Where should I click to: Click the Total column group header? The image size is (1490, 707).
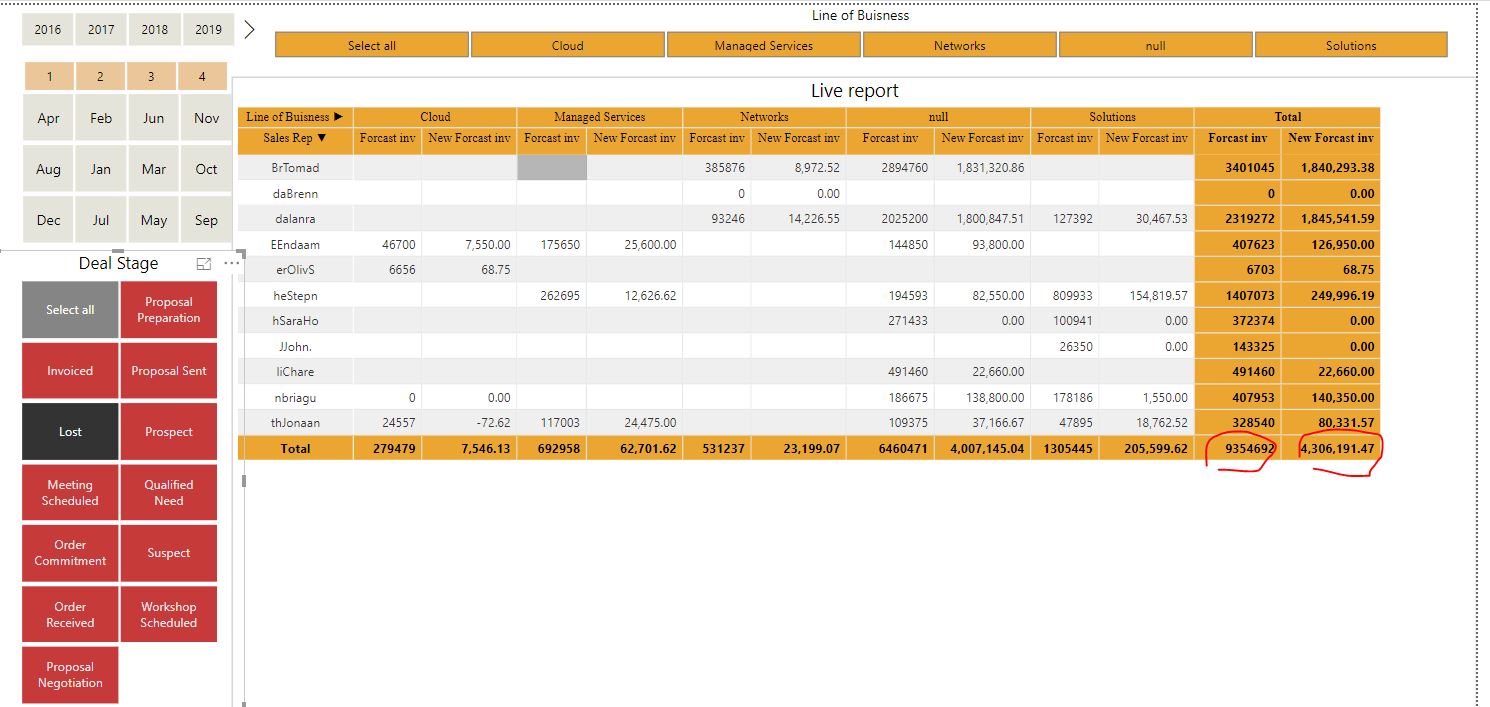pos(1287,117)
